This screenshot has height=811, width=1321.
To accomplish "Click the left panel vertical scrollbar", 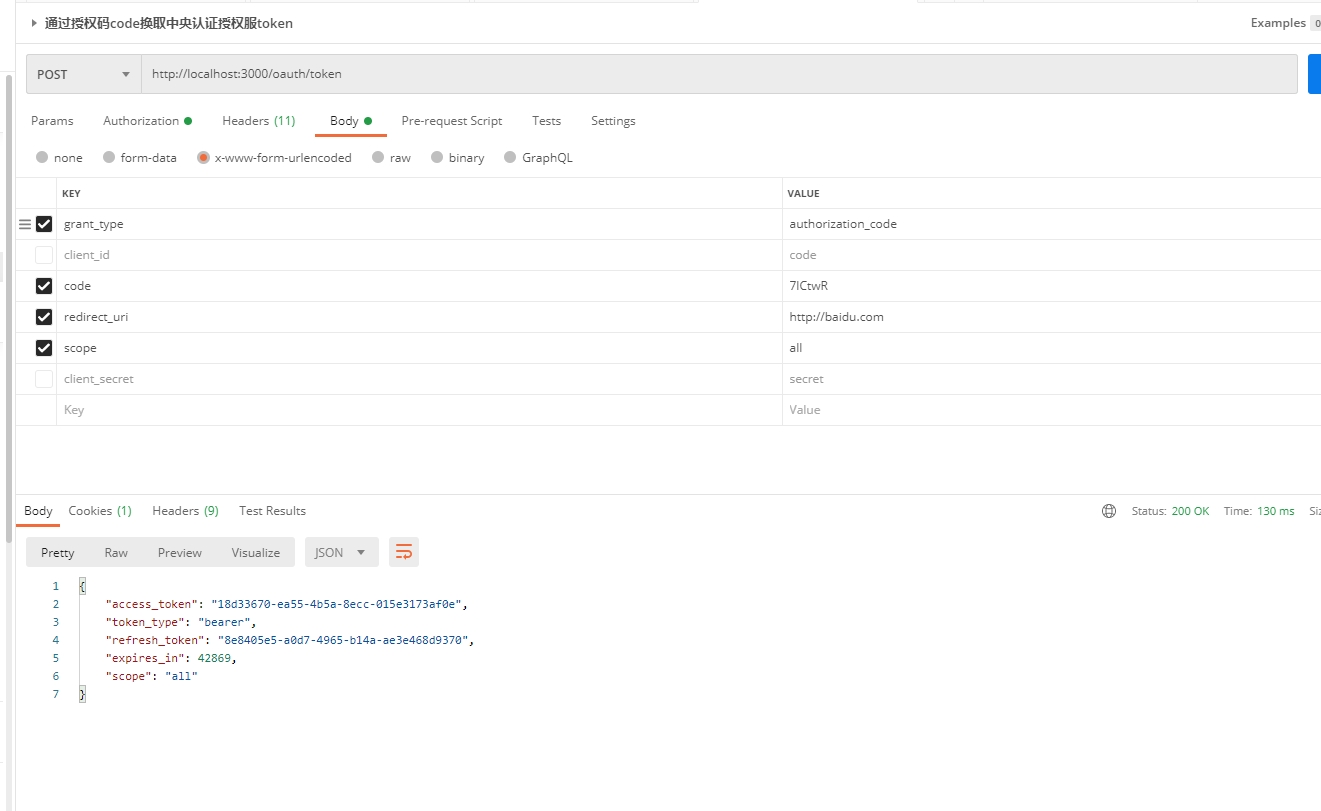I will 9,310.
